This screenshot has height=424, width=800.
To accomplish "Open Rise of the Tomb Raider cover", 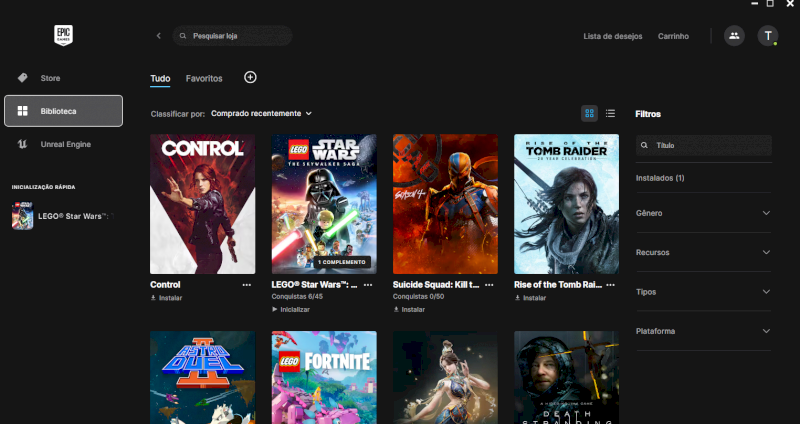I will (x=566, y=204).
